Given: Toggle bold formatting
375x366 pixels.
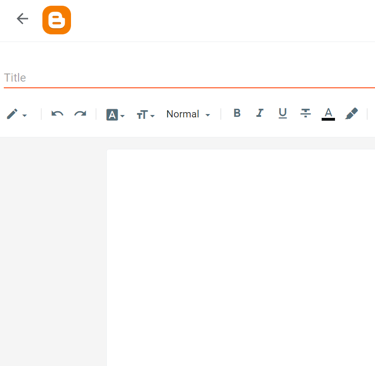Looking at the screenshot, I should [x=237, y=113].
